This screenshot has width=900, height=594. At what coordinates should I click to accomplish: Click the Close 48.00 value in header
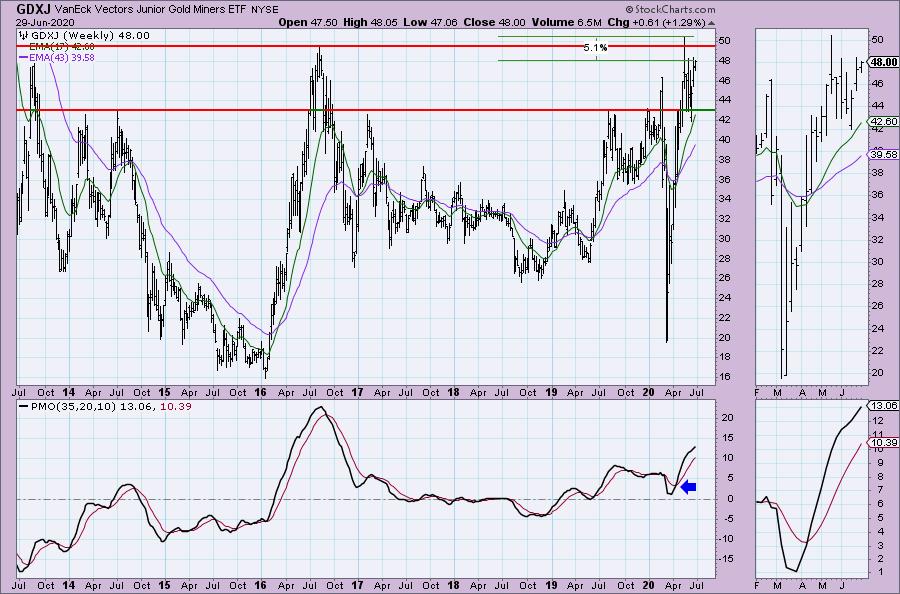[494, 22]
